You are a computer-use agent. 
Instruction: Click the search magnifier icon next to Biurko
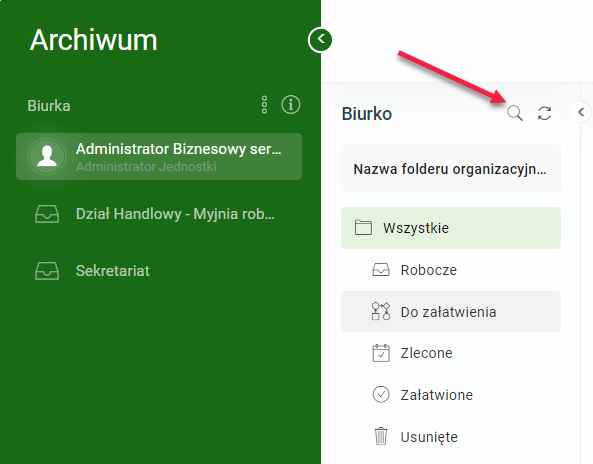(515, 113)
